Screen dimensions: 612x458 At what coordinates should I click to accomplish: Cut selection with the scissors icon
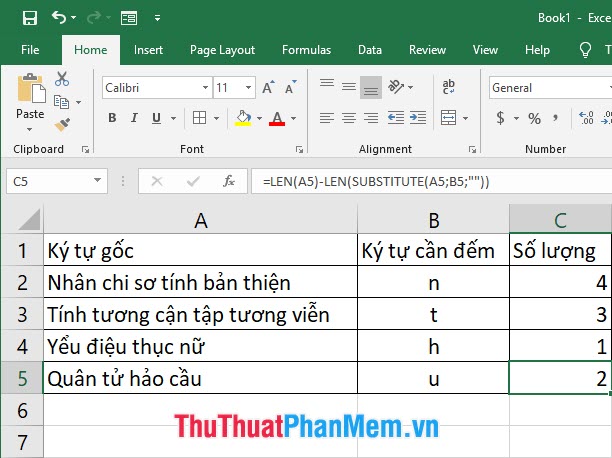62,79
